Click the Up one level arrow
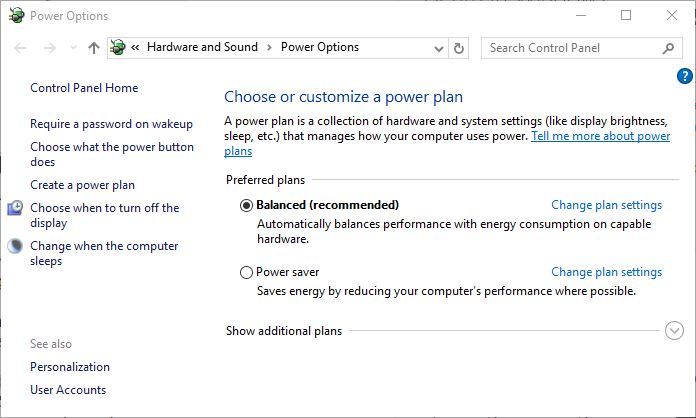The width and height of the screenshot is (696, 418). coord(94,48)
